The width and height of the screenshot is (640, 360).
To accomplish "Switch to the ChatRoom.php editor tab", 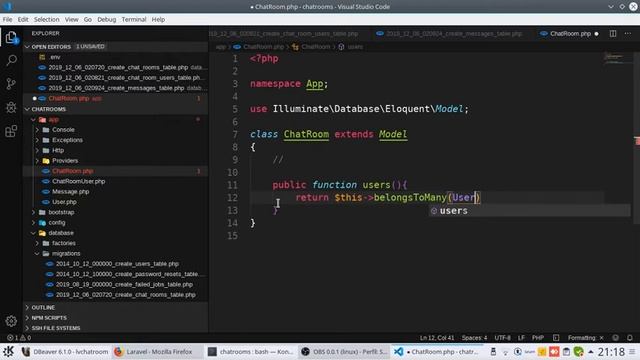I will (x=569, y=33).
